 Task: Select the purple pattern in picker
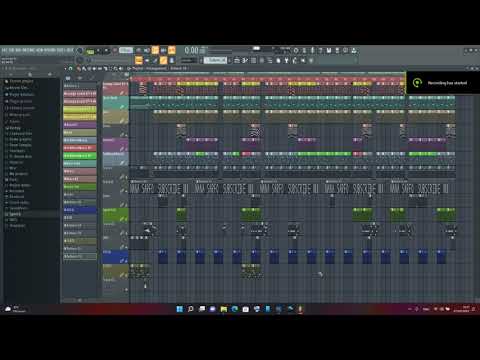tap(80, 124)
